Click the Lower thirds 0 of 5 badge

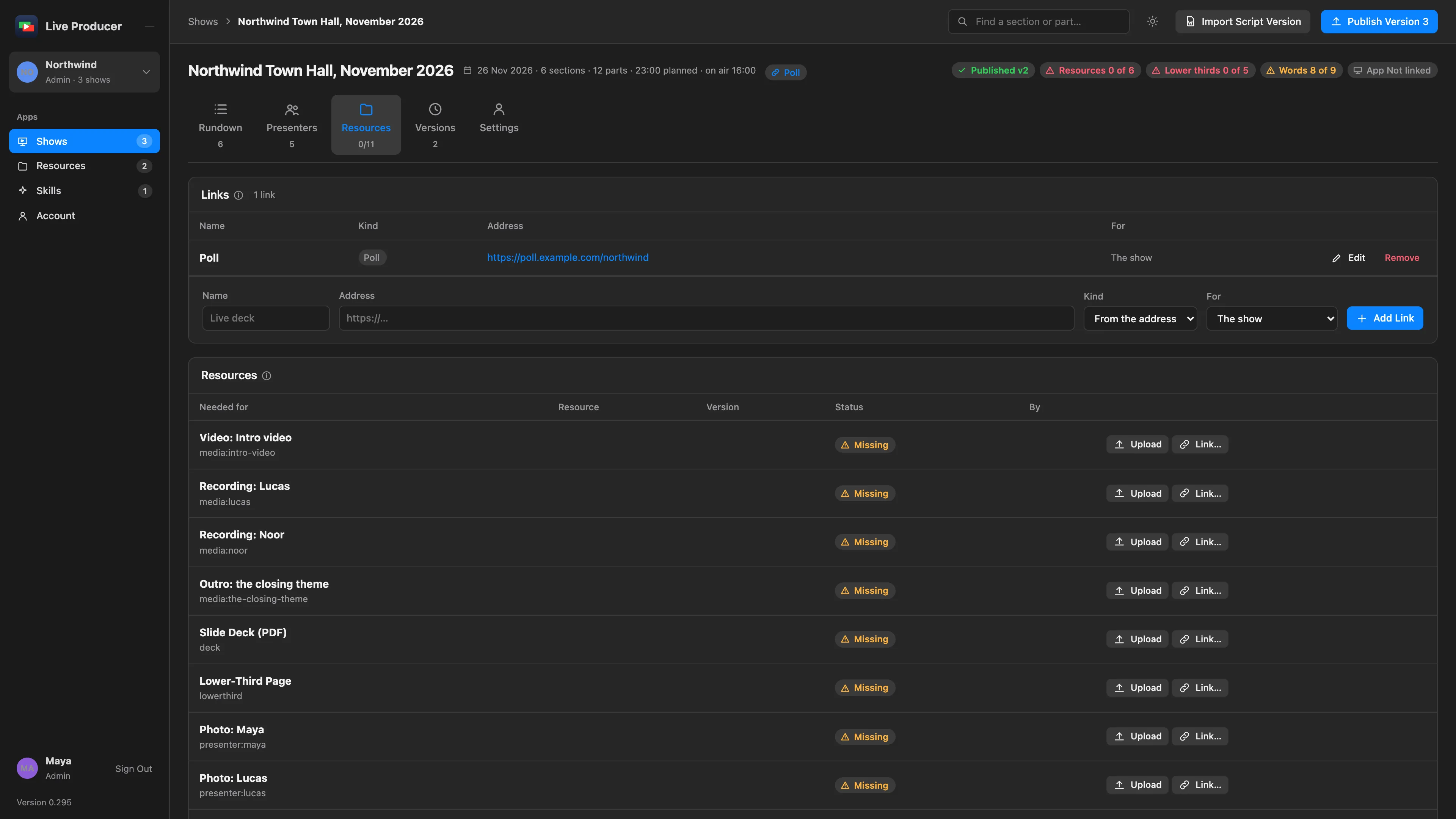coord(1200,70)
